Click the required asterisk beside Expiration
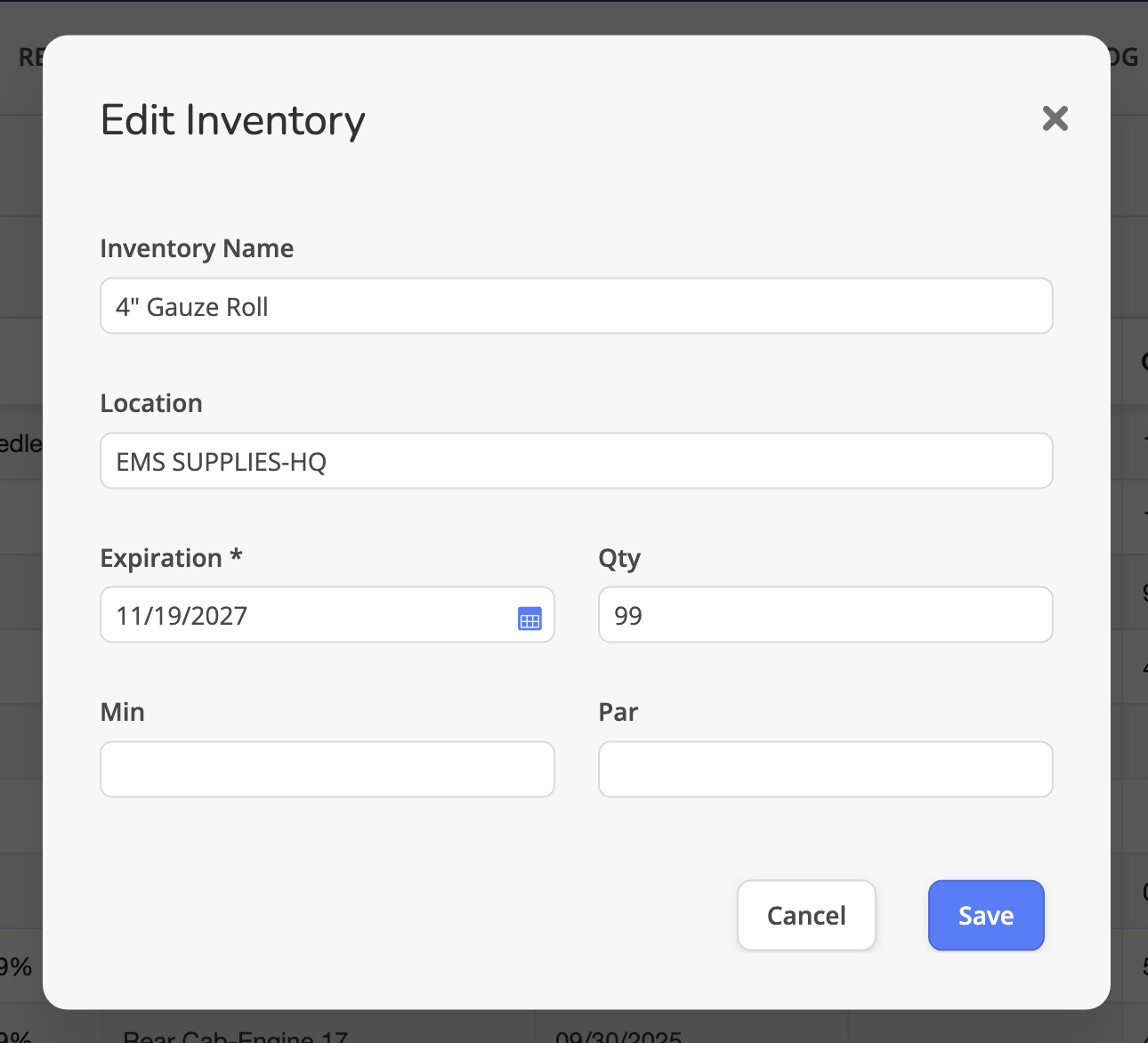This screenshot has width=1148, height=1043. pyautogui.click(x=236, y=554)
